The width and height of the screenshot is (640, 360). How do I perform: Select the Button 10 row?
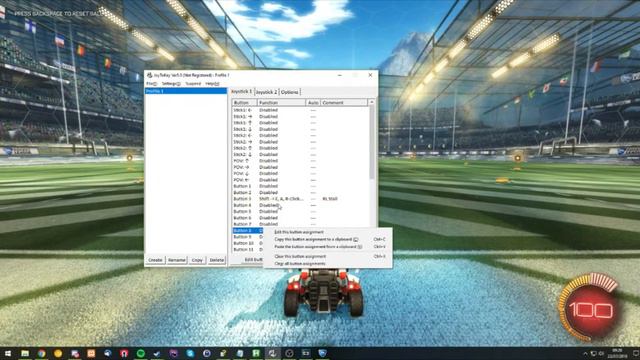[x=248, y=243]
